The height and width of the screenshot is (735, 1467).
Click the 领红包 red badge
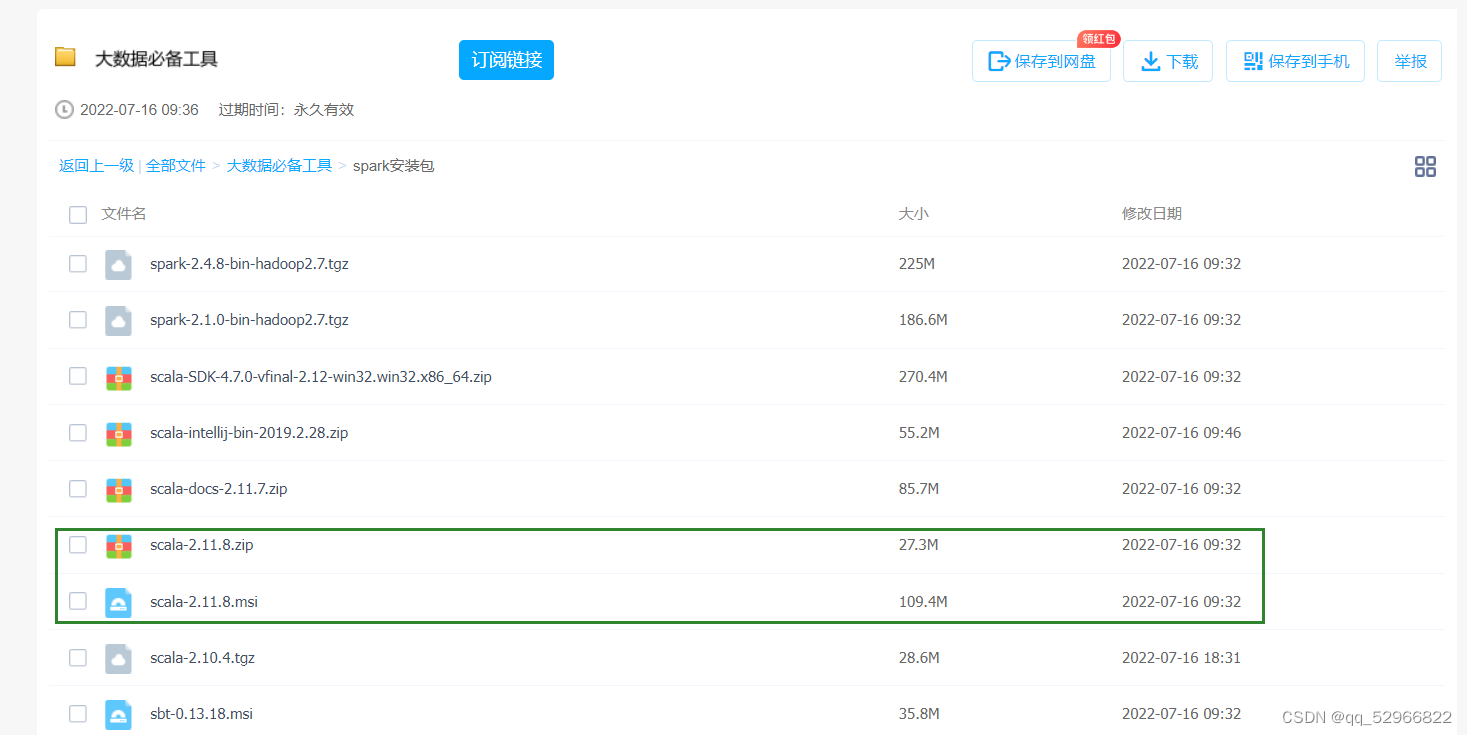[x=1098, y=39]
